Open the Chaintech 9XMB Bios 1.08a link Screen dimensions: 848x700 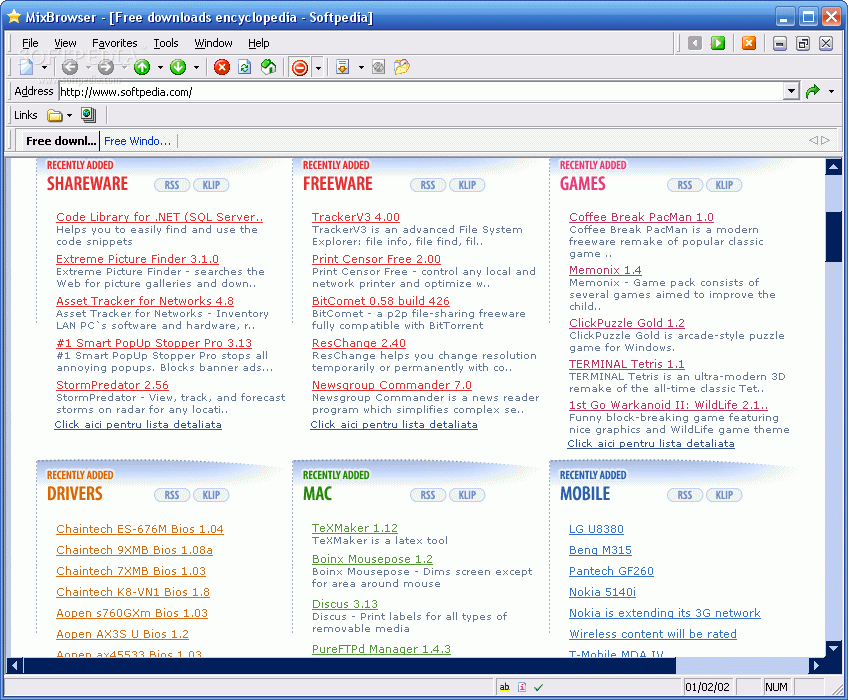(x=135, y=550)
